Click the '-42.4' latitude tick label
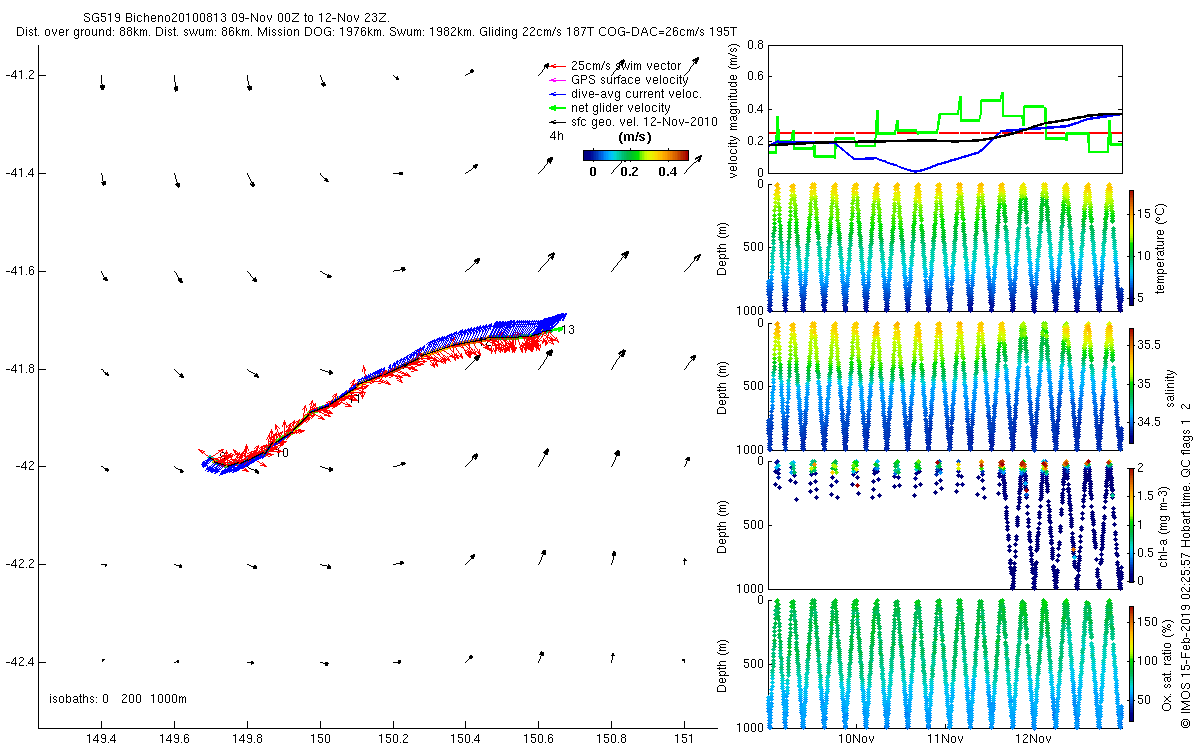 click(20, 662)
